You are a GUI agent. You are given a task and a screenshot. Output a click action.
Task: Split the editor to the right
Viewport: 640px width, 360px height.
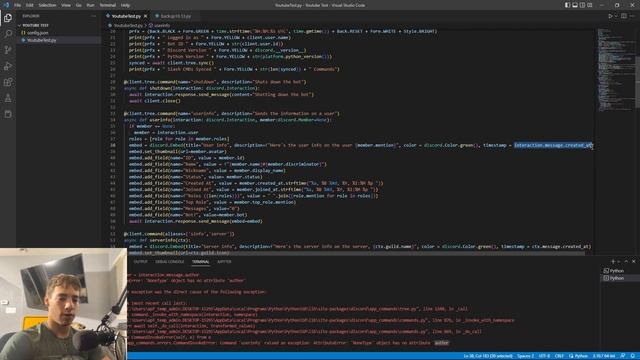(624, 16)
